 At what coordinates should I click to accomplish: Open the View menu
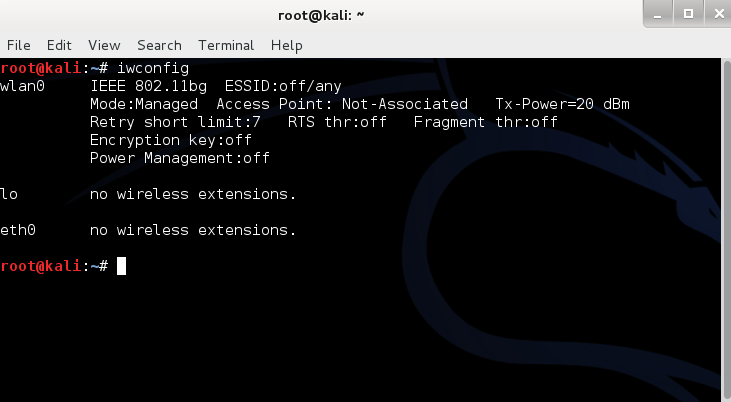point(104,45)
